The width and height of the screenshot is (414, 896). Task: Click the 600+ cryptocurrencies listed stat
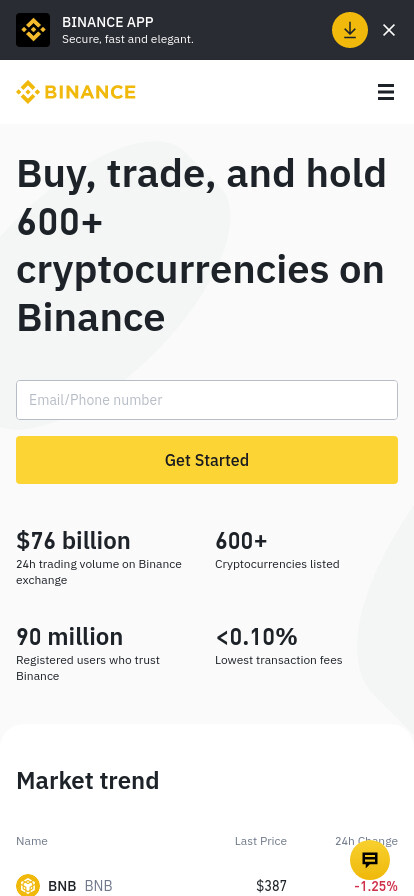click(277, 550)
